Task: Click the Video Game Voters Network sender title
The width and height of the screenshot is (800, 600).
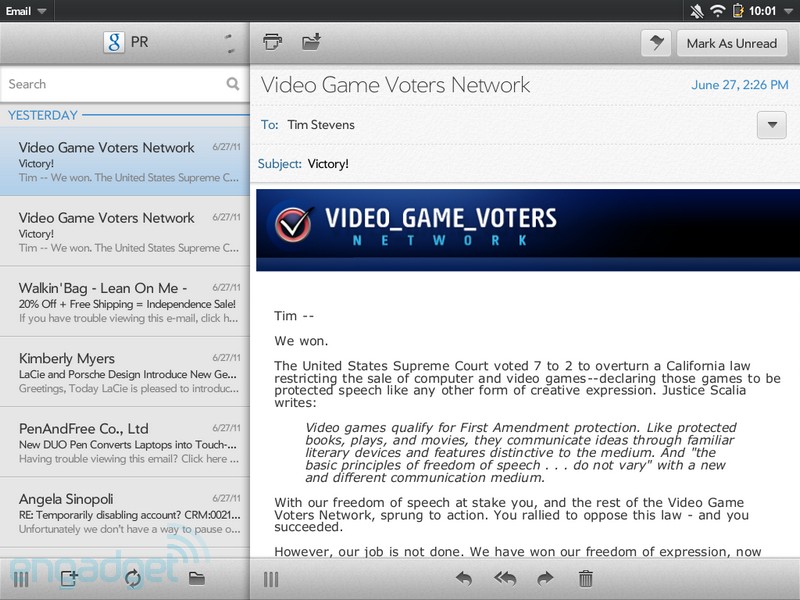Action: click(x=395, y=85)
